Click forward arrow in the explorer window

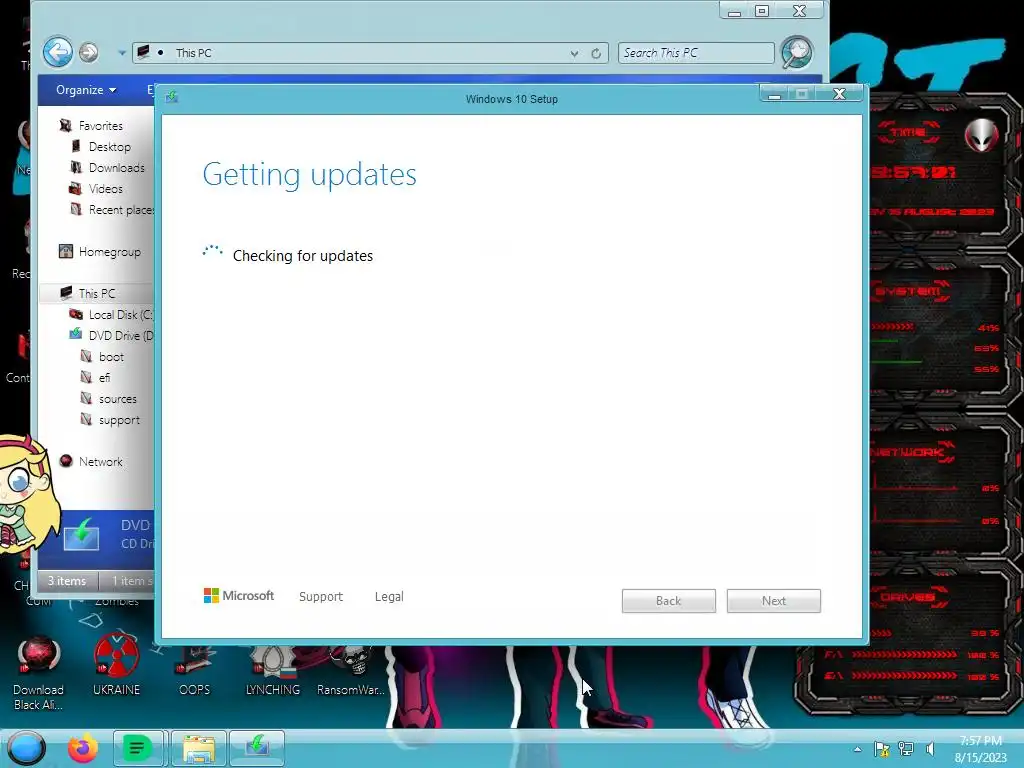point(89,52)
